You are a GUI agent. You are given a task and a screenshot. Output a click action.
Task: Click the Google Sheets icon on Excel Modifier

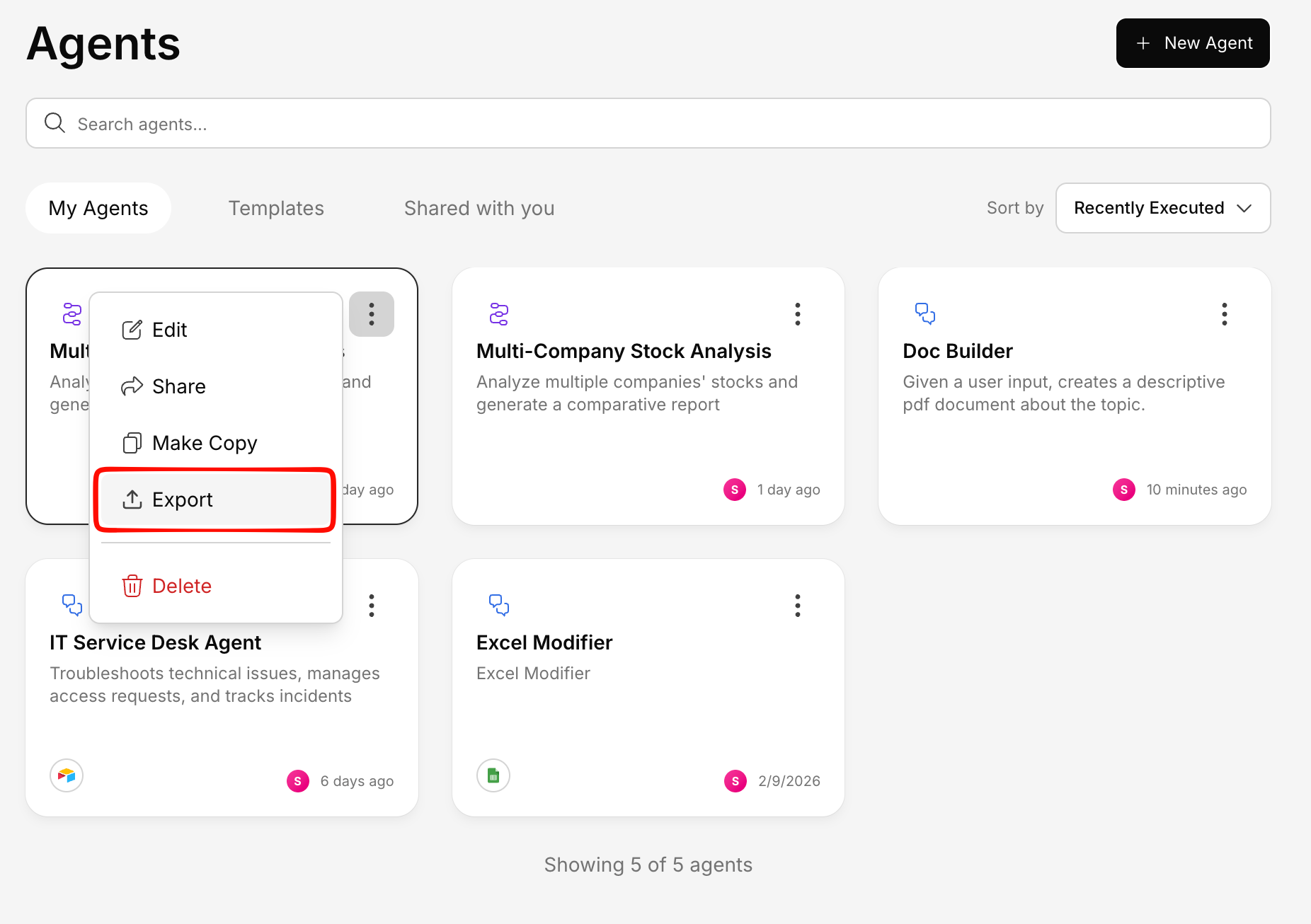click(493, 775)
